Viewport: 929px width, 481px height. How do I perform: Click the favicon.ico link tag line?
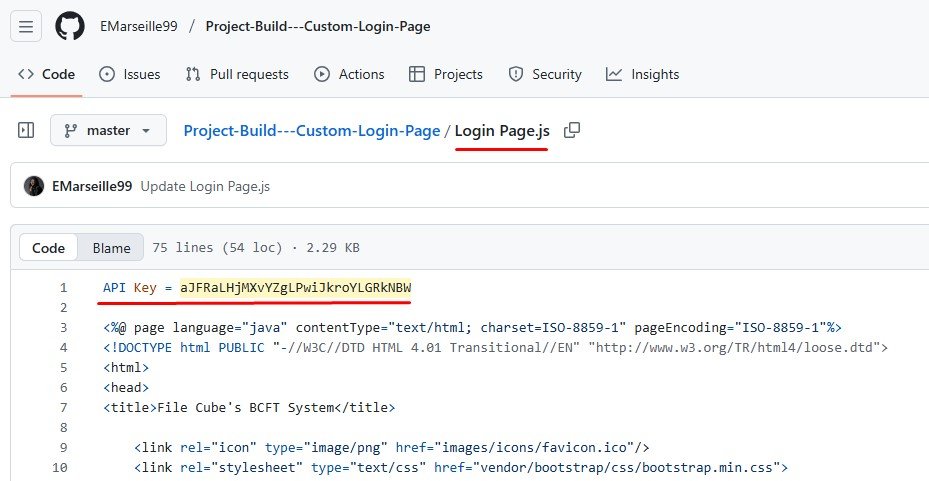[x=392, y=447]
